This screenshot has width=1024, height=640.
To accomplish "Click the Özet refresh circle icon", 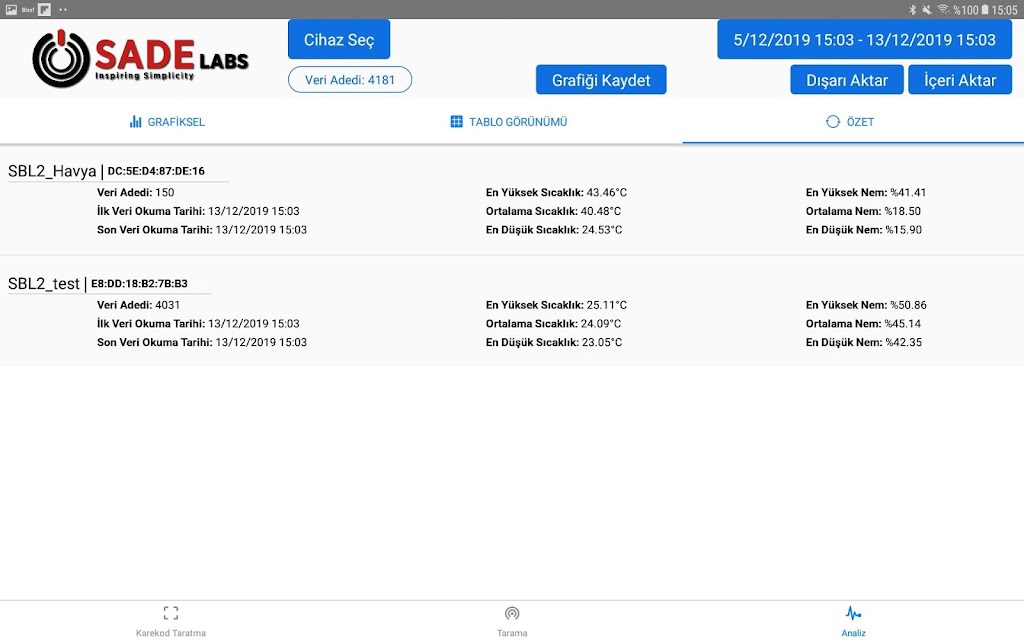I will [833, 121].
